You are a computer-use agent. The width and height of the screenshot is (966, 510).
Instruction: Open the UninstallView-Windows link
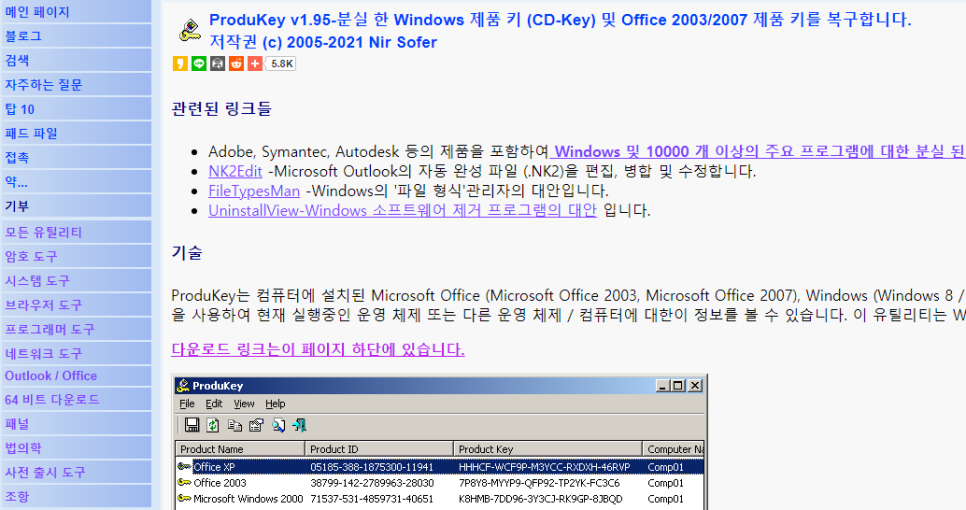[x=402, y=211]
